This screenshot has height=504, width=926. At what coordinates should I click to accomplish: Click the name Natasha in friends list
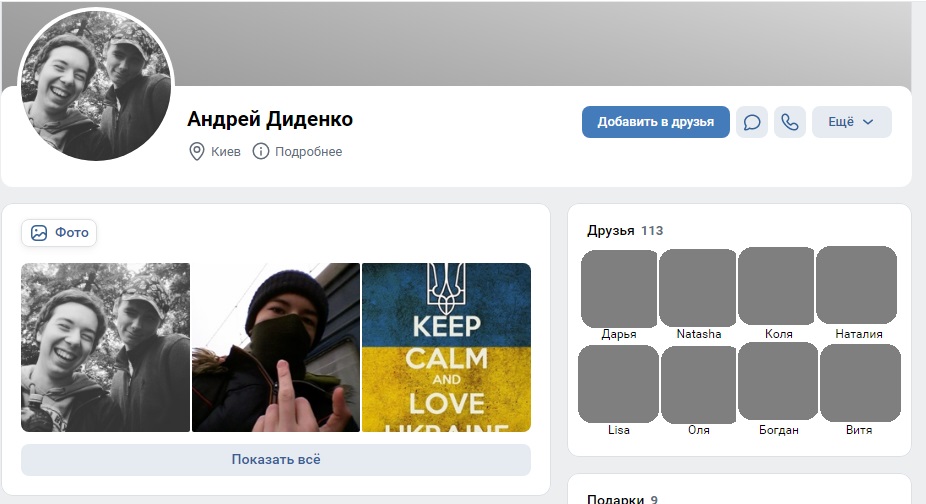(699, 334)
